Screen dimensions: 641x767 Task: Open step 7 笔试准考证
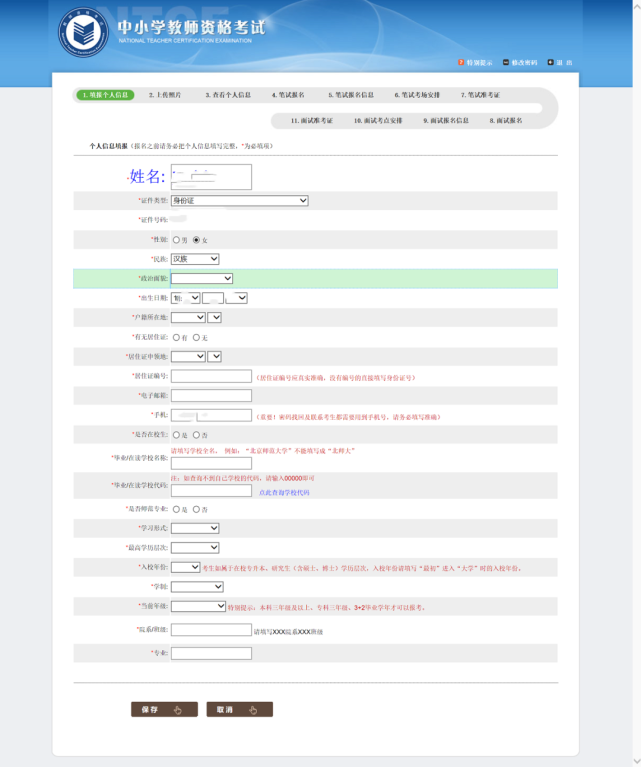[x=480, y=95]
